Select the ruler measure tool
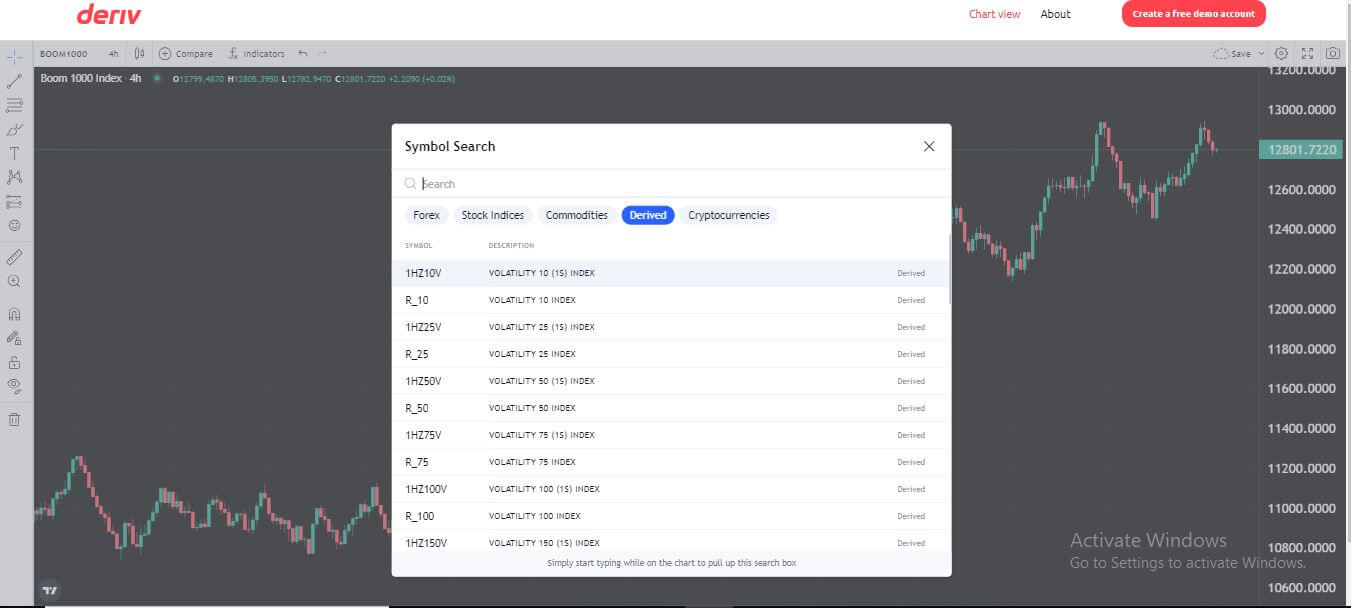 [15, 257]
